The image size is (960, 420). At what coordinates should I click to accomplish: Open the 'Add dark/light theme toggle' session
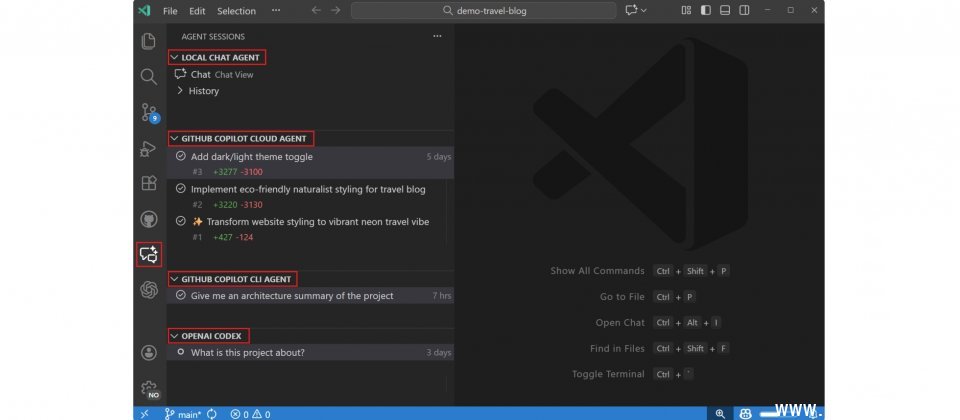point(252,157)
